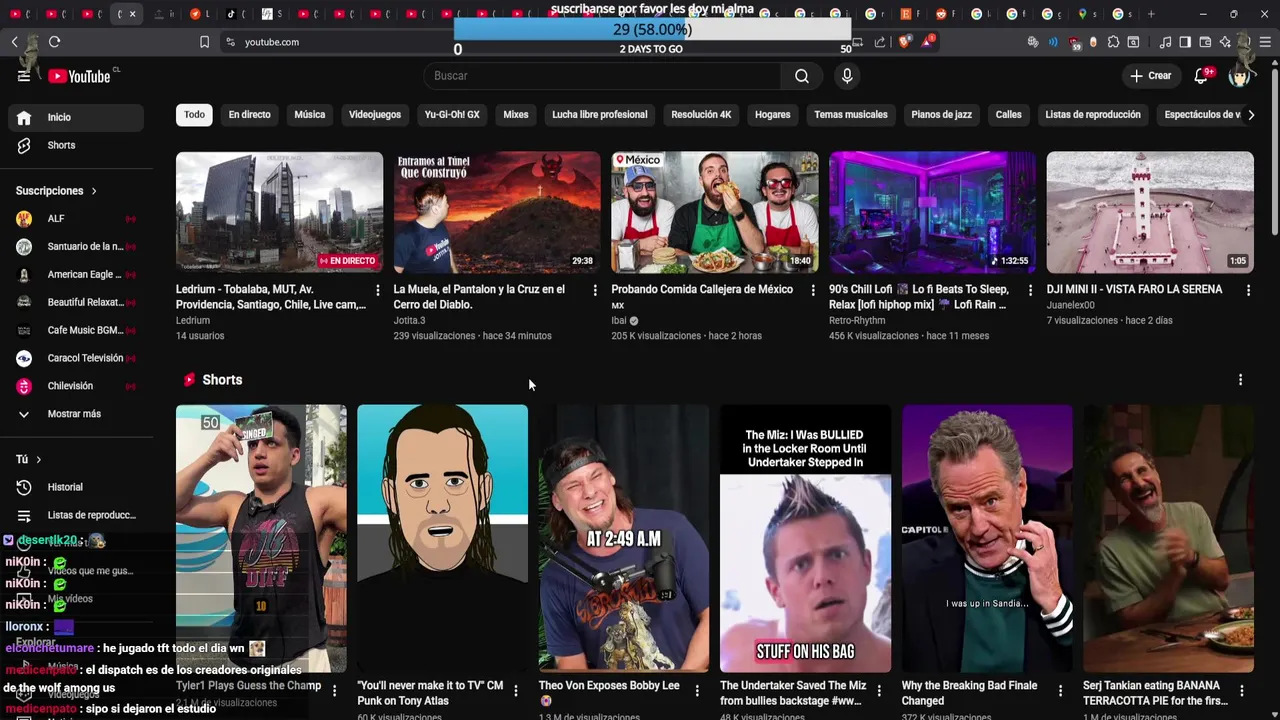1280x720 pixels.
Task: Click Juanelex00 channel name
Action: (1071, 305)
